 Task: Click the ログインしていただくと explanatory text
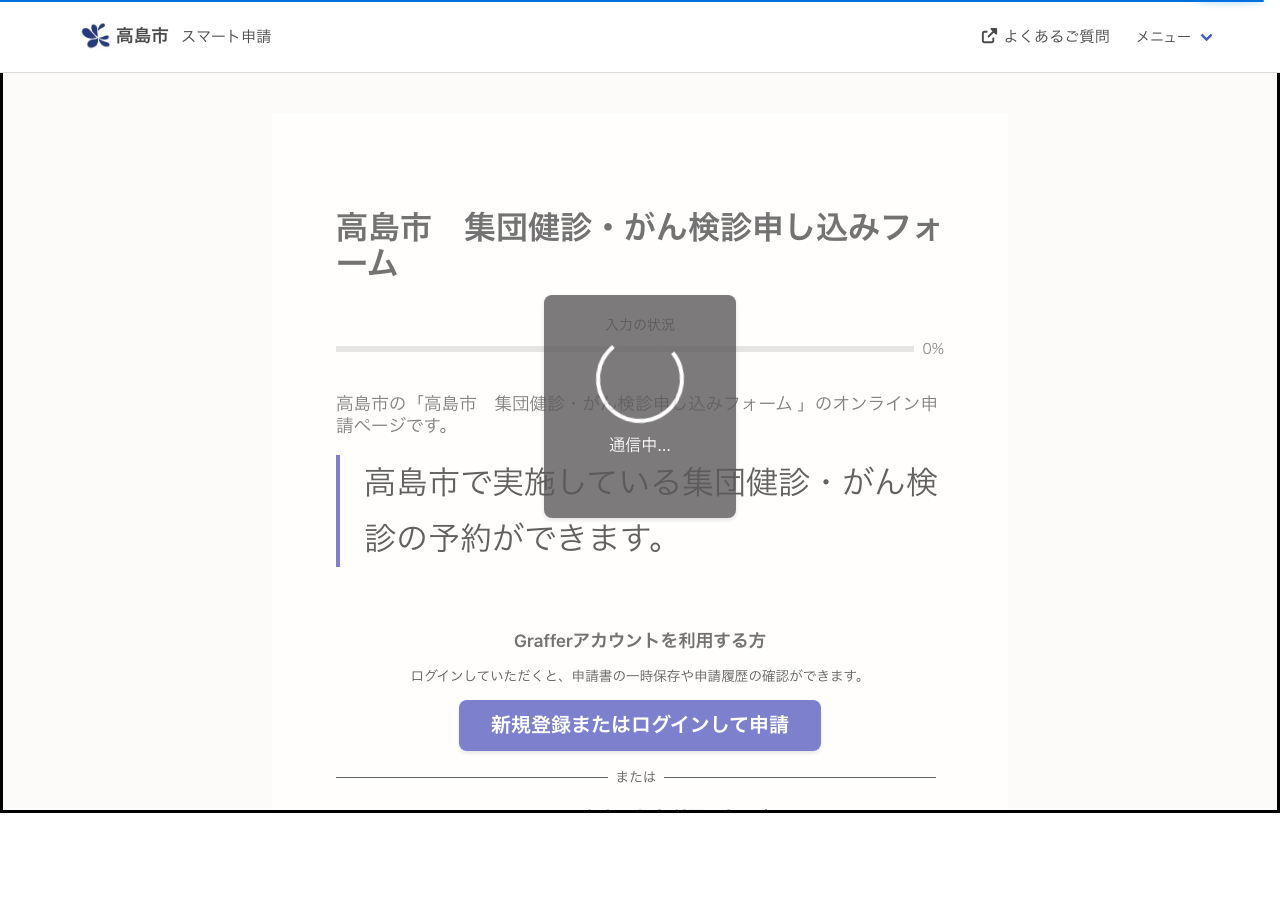click(x=640, y=676)
